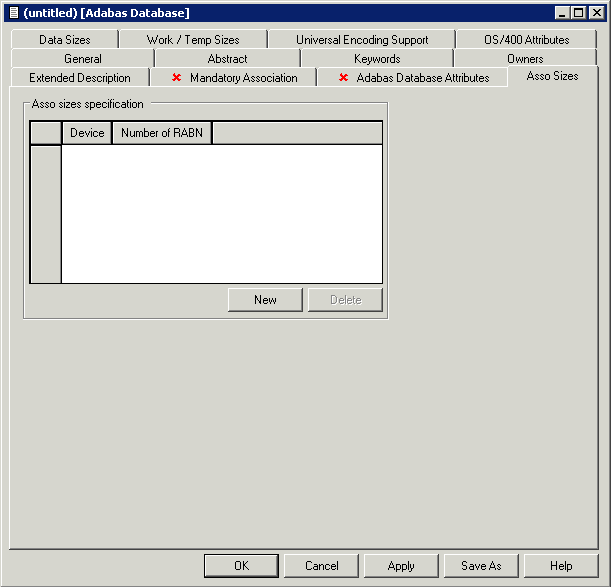Click the red X icon on Mandatory Association tab
This screenshot has width=611, height=587.
point(177,78)
